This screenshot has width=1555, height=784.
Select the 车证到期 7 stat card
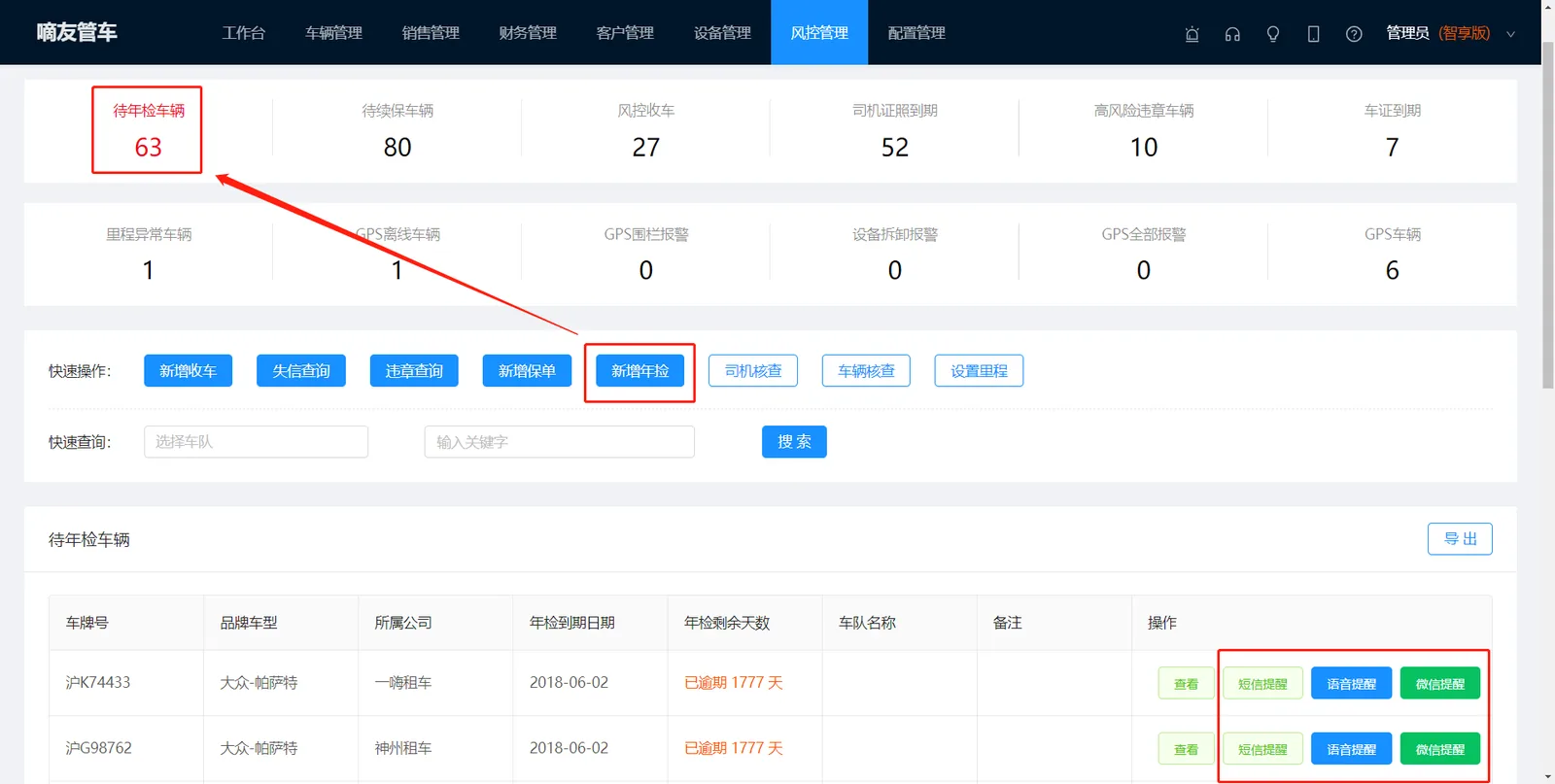click(1392, 130)
